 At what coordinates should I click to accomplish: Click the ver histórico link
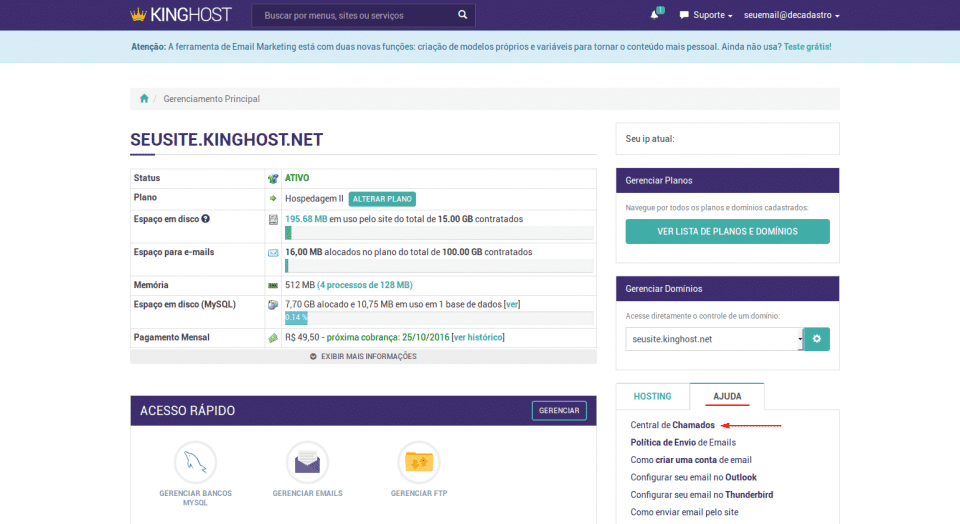[x=478, y=337]
